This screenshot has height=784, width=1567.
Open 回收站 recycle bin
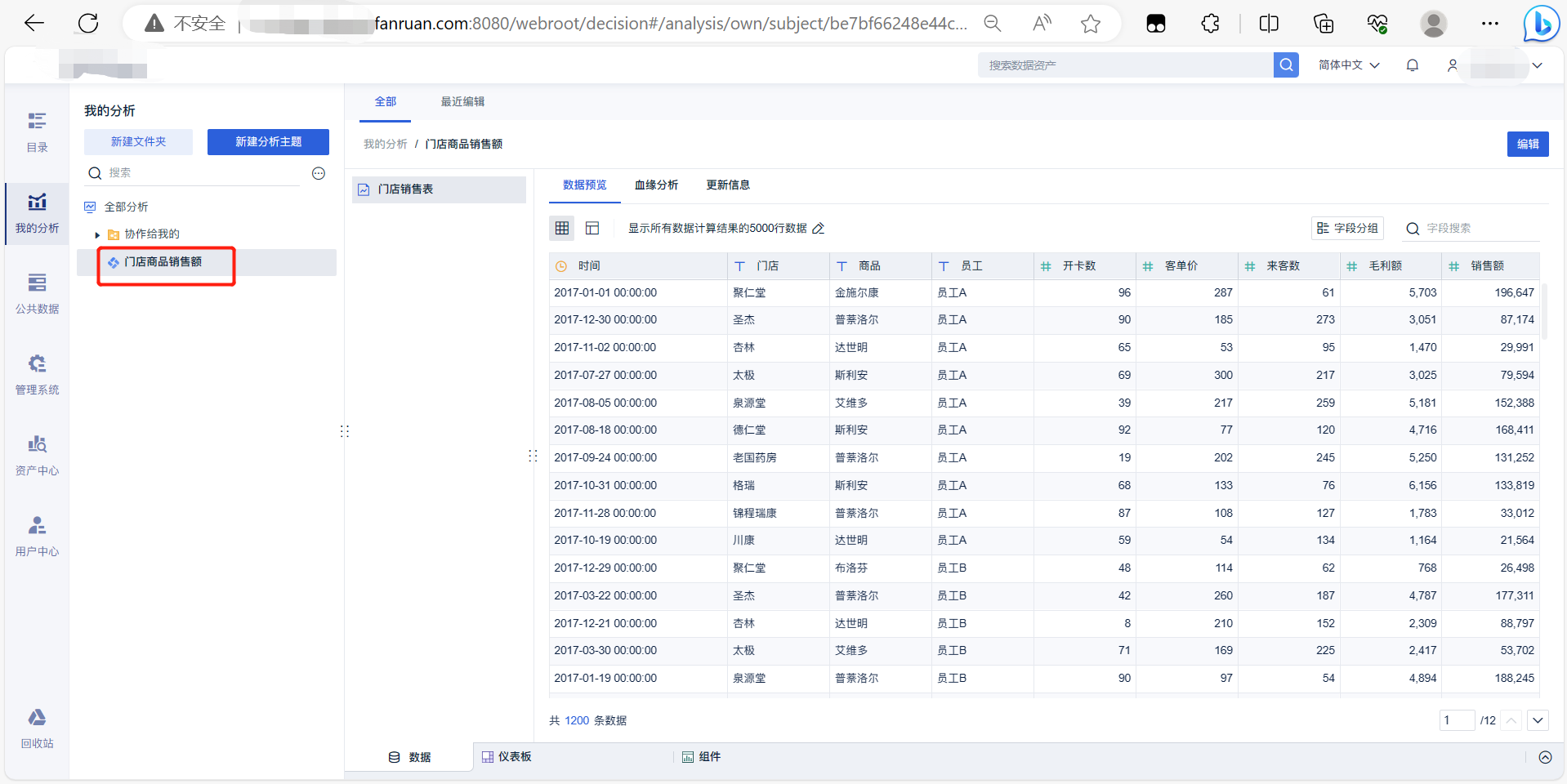point(37,728)
